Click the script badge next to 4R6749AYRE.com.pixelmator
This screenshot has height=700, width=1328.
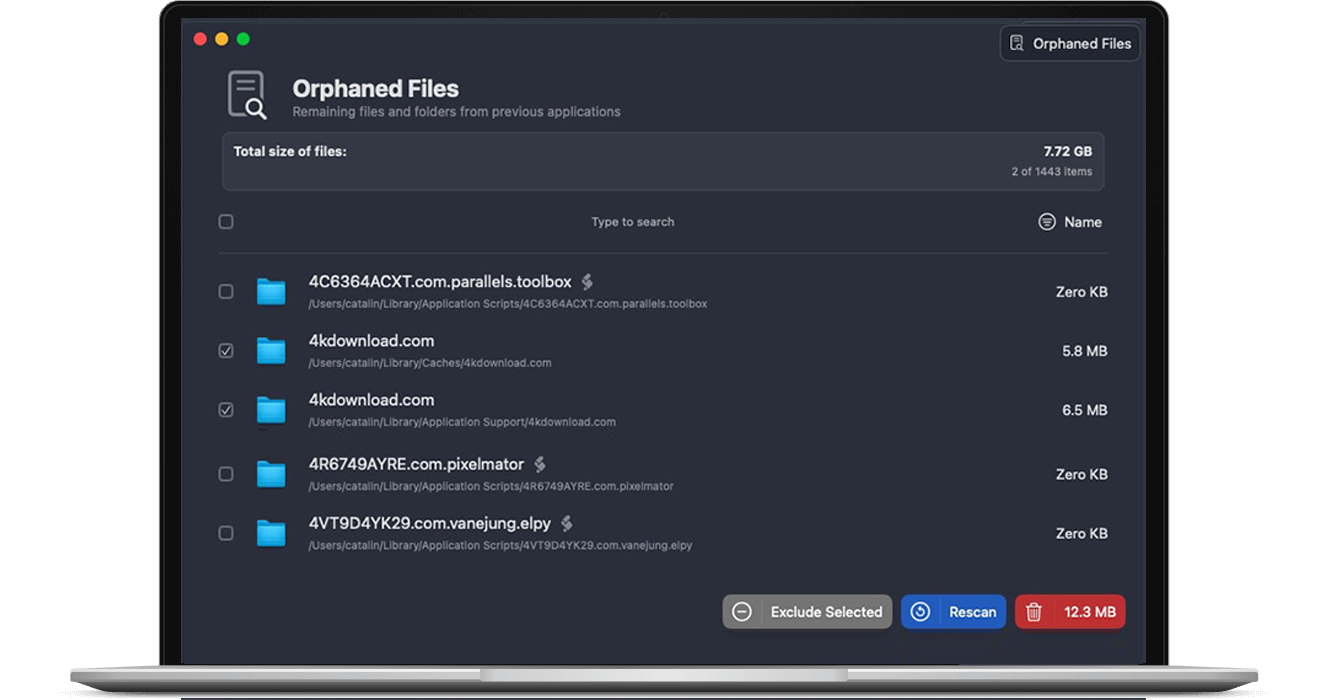tap(539, 464)
